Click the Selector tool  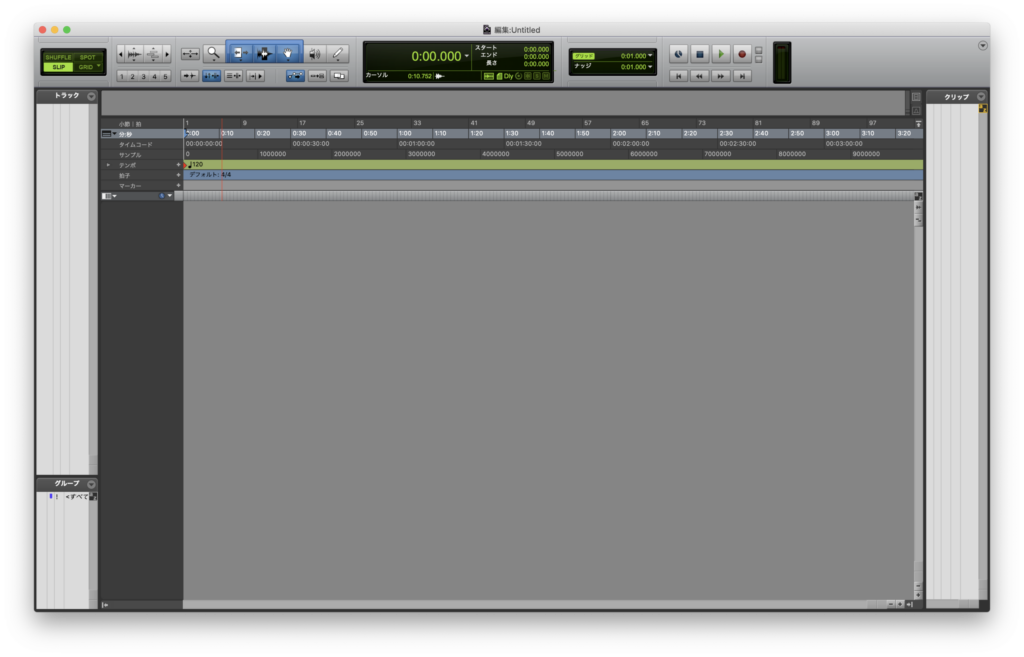pyautogui.click(x=265, y=54)
